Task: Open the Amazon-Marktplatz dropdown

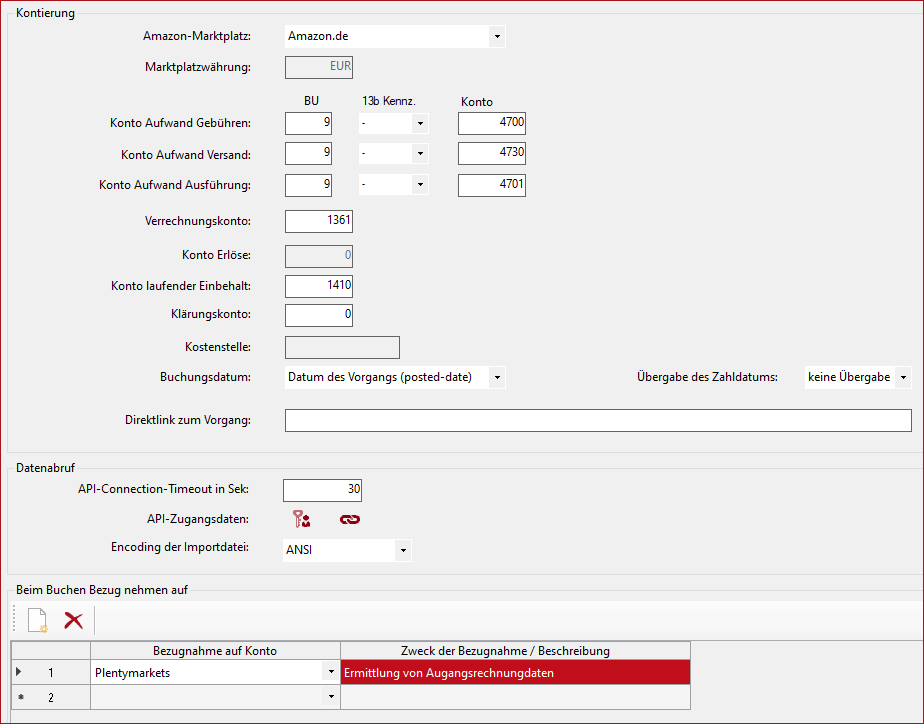Action: tap(497, 37)
